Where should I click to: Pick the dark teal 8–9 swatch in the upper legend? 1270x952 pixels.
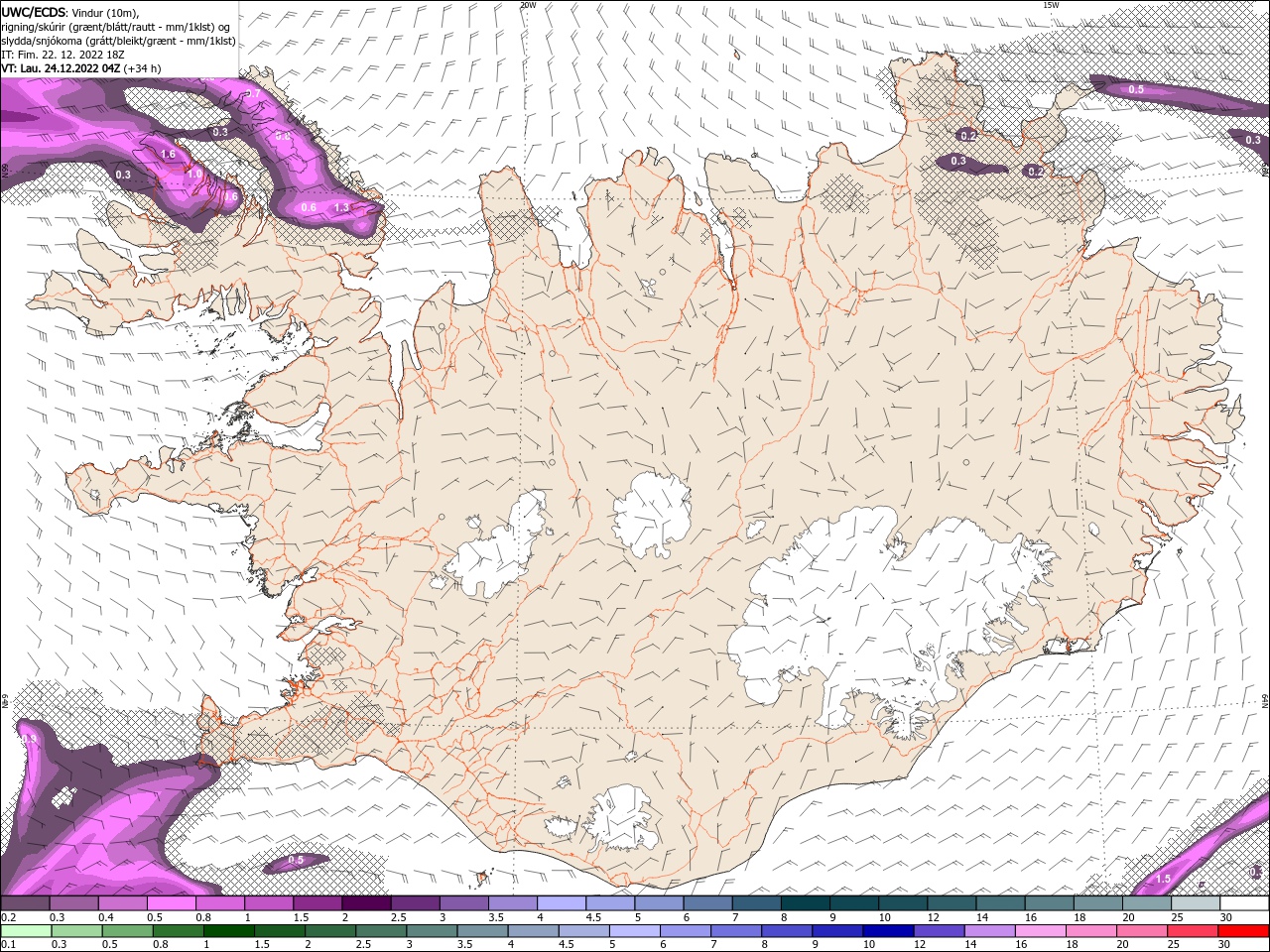tap(805, 903)
